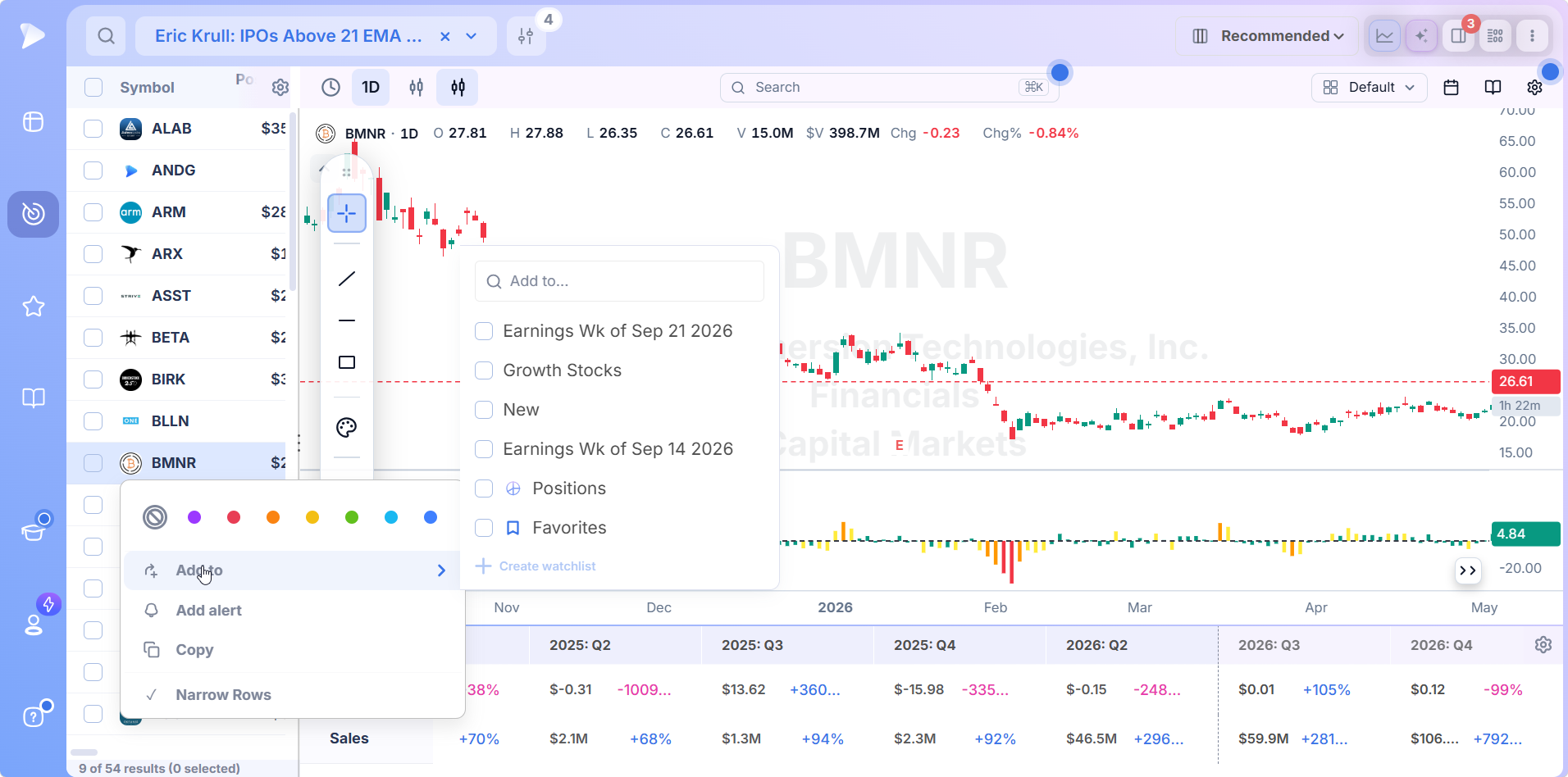The height and width of the screenshot is (777, 1568).
Task: Select the crosshair drawing tool
Action: coord(347,214)
